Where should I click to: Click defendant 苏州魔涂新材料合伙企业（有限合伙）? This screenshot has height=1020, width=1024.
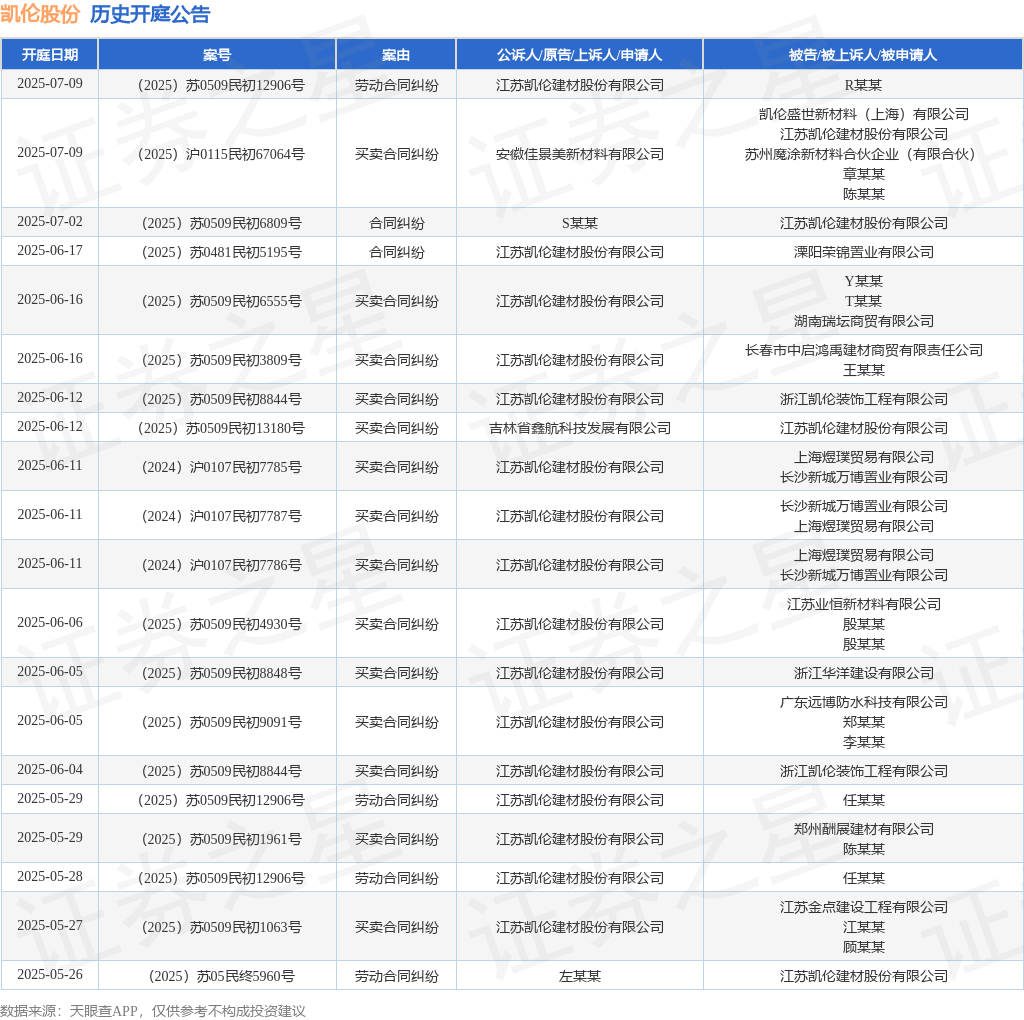click(863, 154)
